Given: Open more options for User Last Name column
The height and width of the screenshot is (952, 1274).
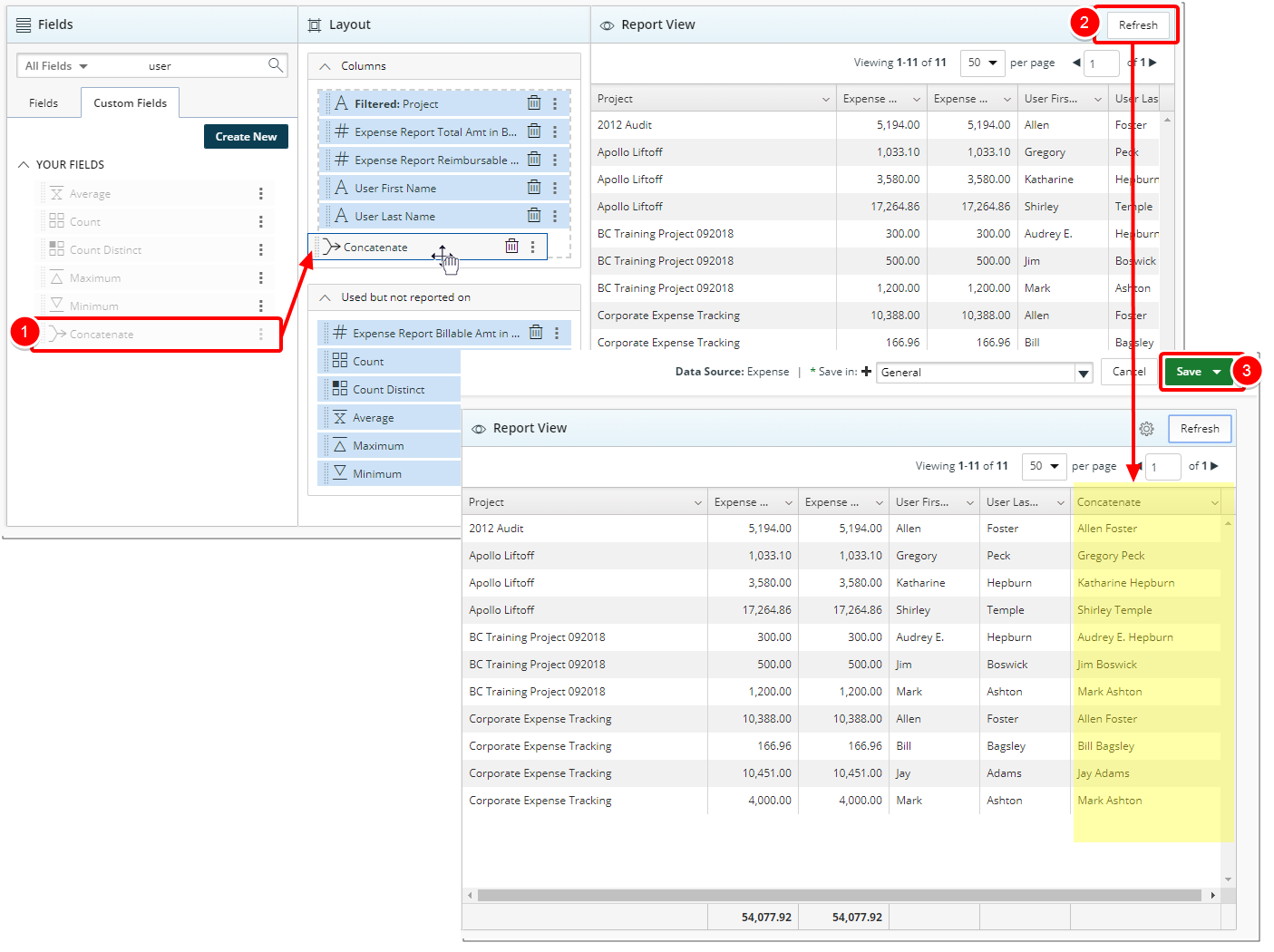Looking at the screenshot, I should 555,216.
